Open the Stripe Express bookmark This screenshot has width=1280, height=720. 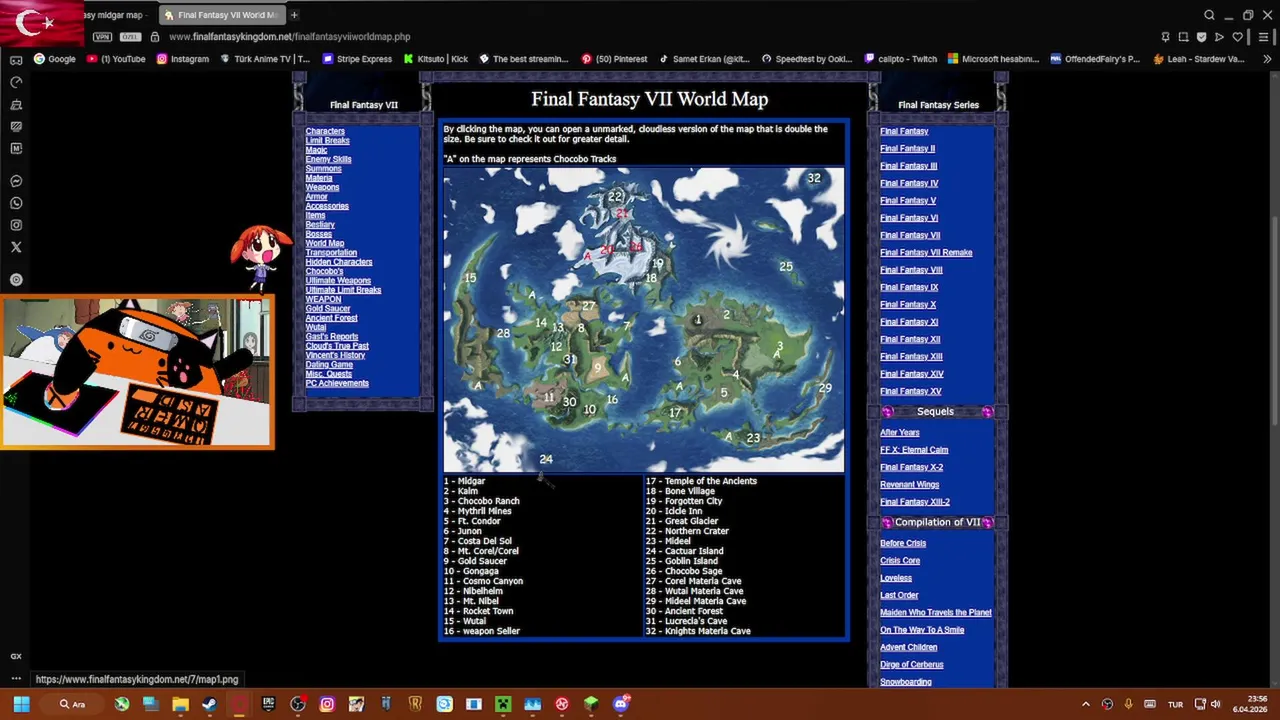point(357,59)
